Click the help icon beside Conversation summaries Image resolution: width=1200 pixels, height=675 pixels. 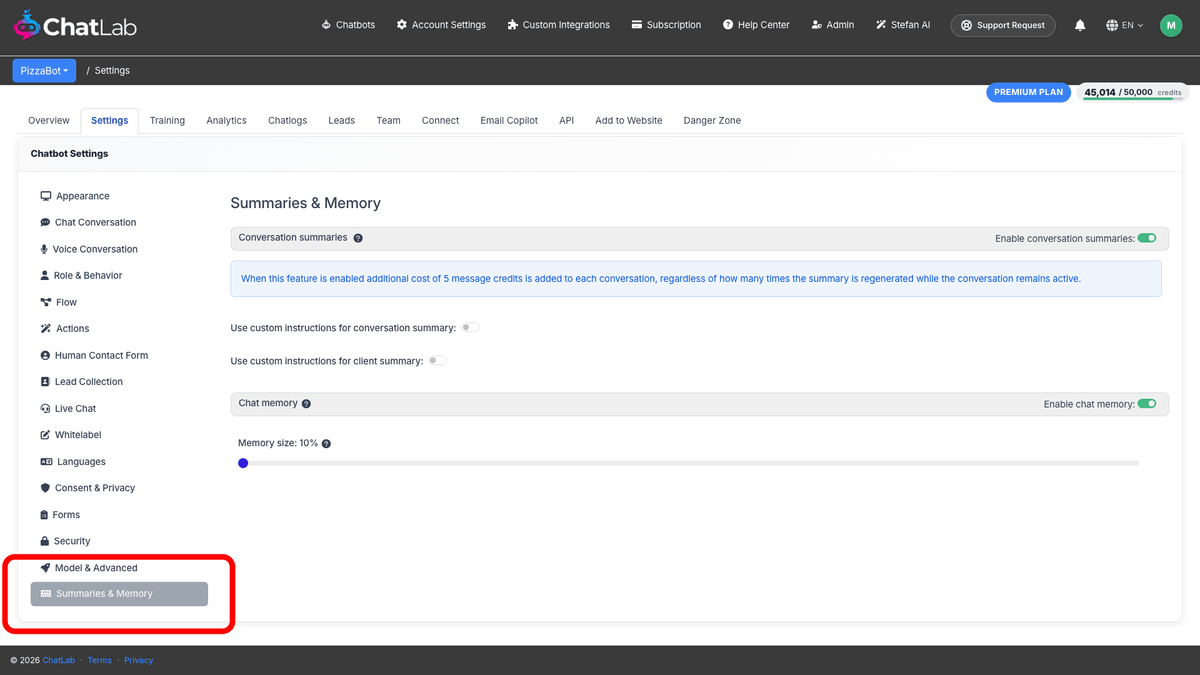358,238
